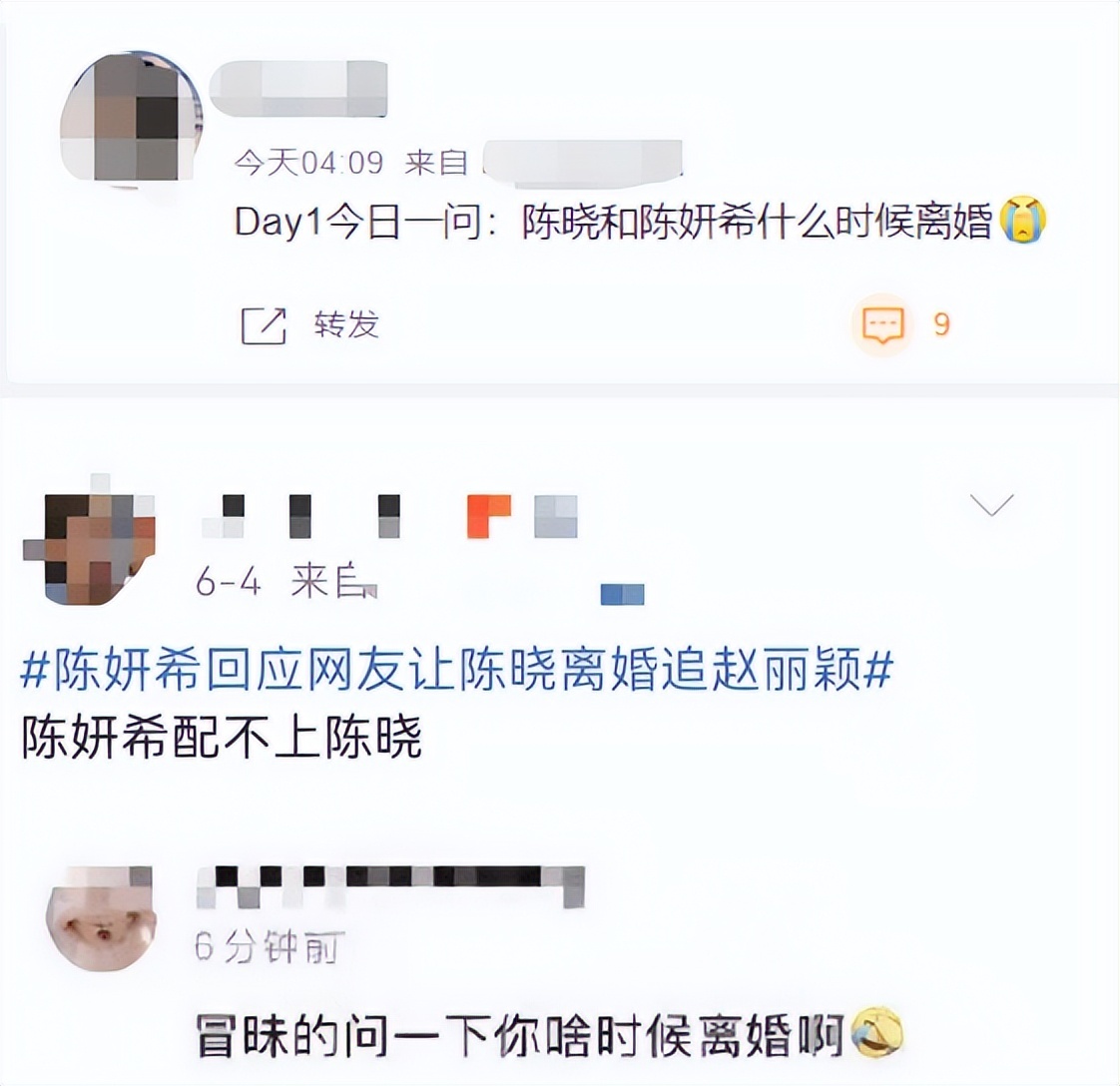Click the 转发 repost label
This screenshot has height=1086, width=1120.
click(x=346, y=325)
